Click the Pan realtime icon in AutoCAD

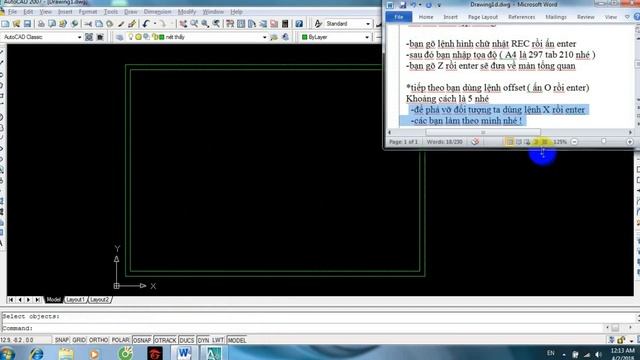[x=183, y=24]
